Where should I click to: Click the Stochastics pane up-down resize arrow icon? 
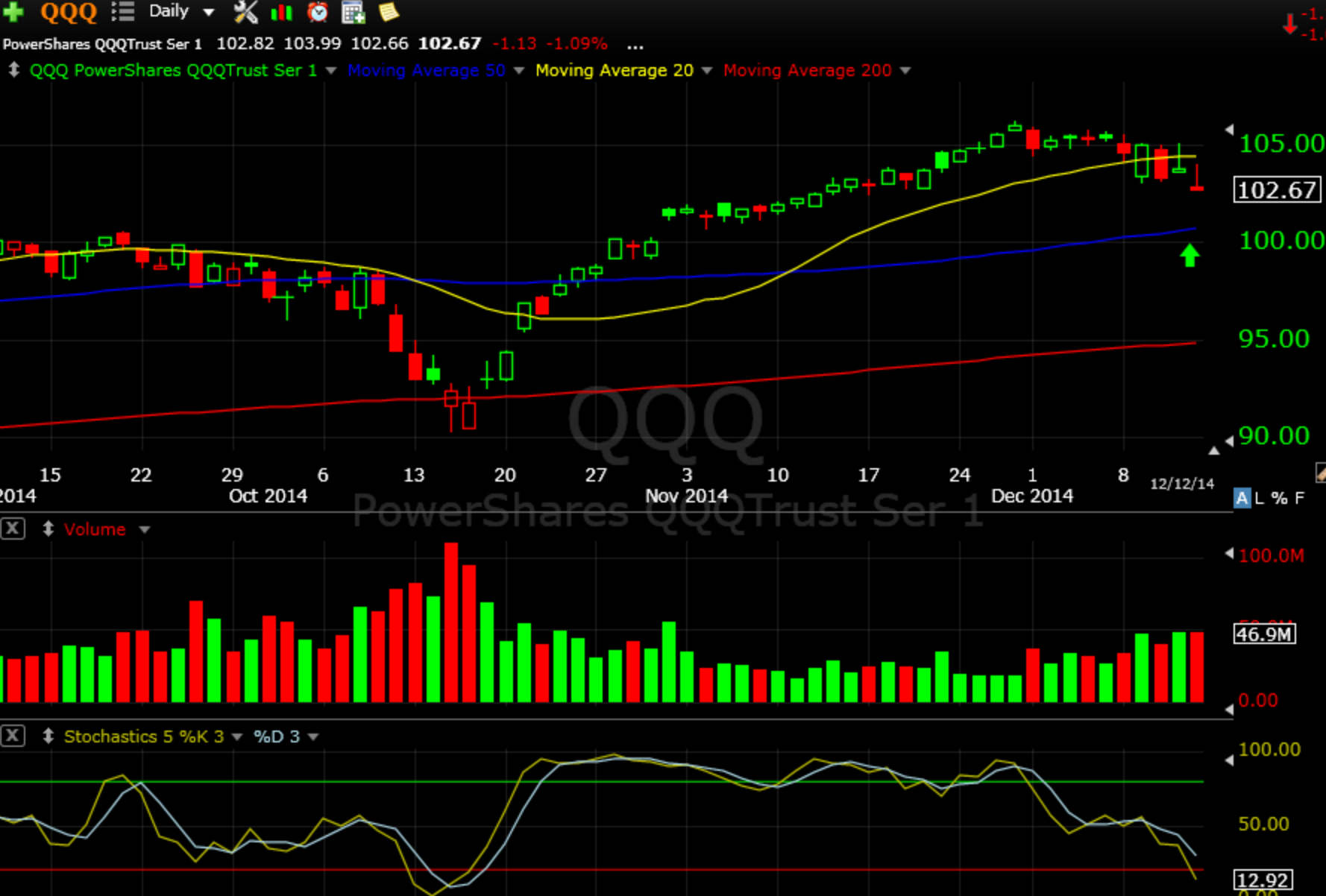point(48,736)
